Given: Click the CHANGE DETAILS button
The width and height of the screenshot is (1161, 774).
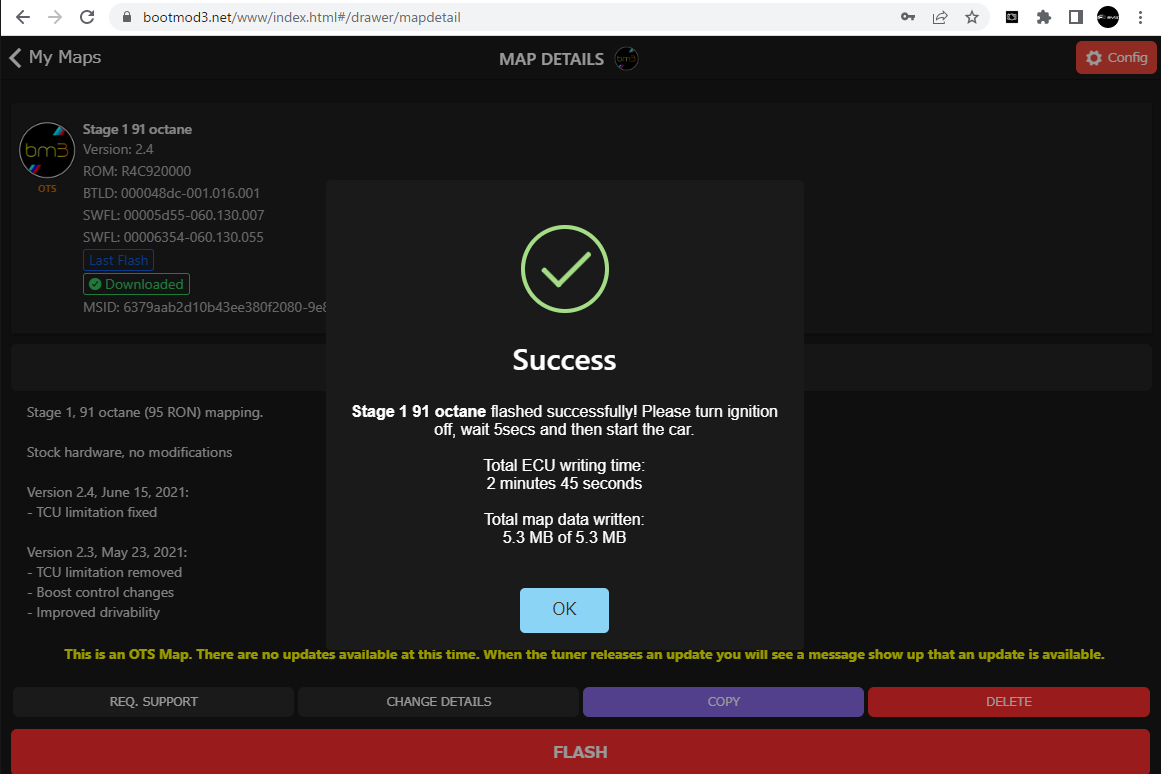Looking at the screenshot, I should tap(438, 701).
